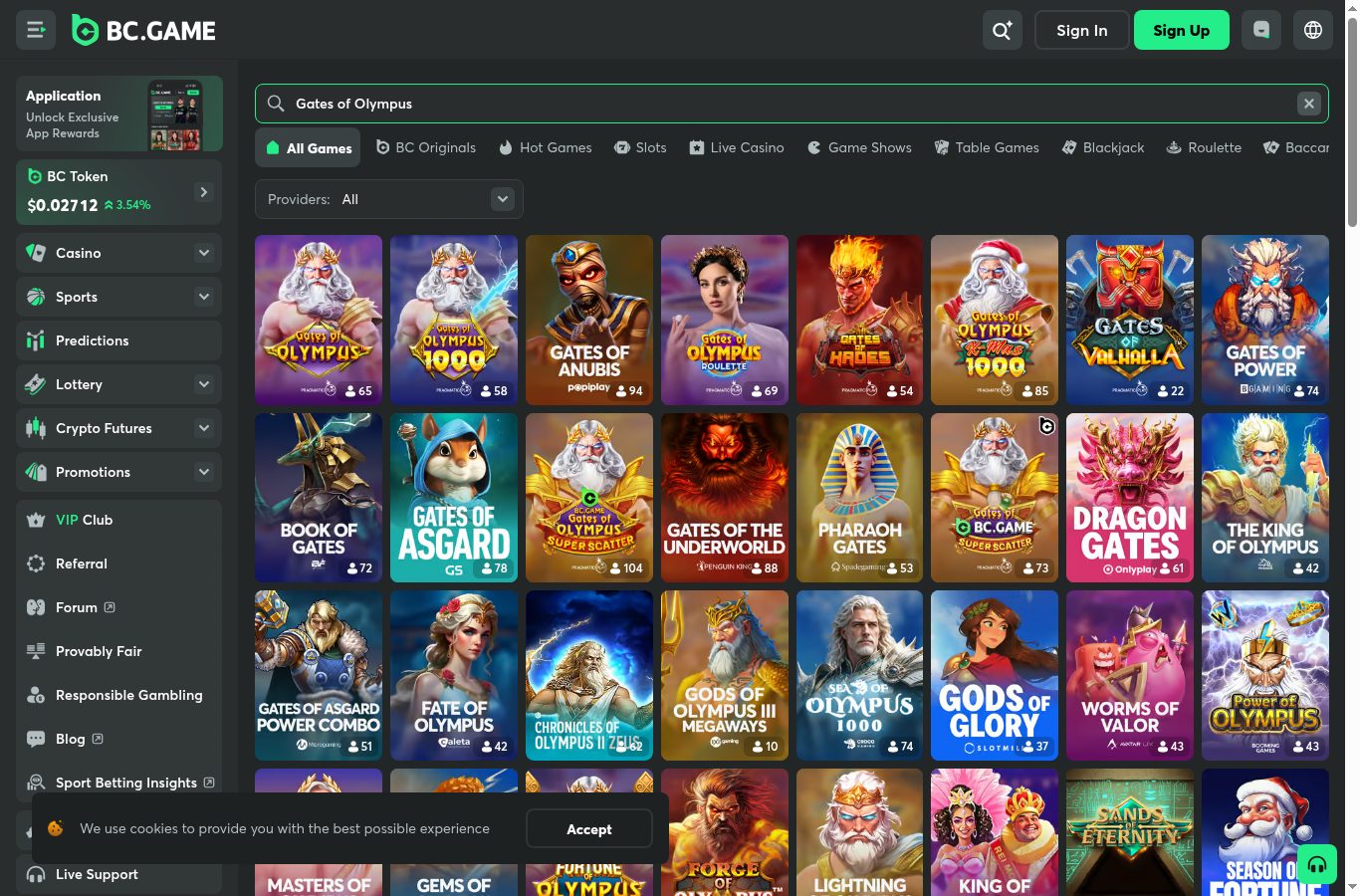Accept the cookies notice
The height and width of the screenshot is (896, 1360).
(x=589, y=828)
